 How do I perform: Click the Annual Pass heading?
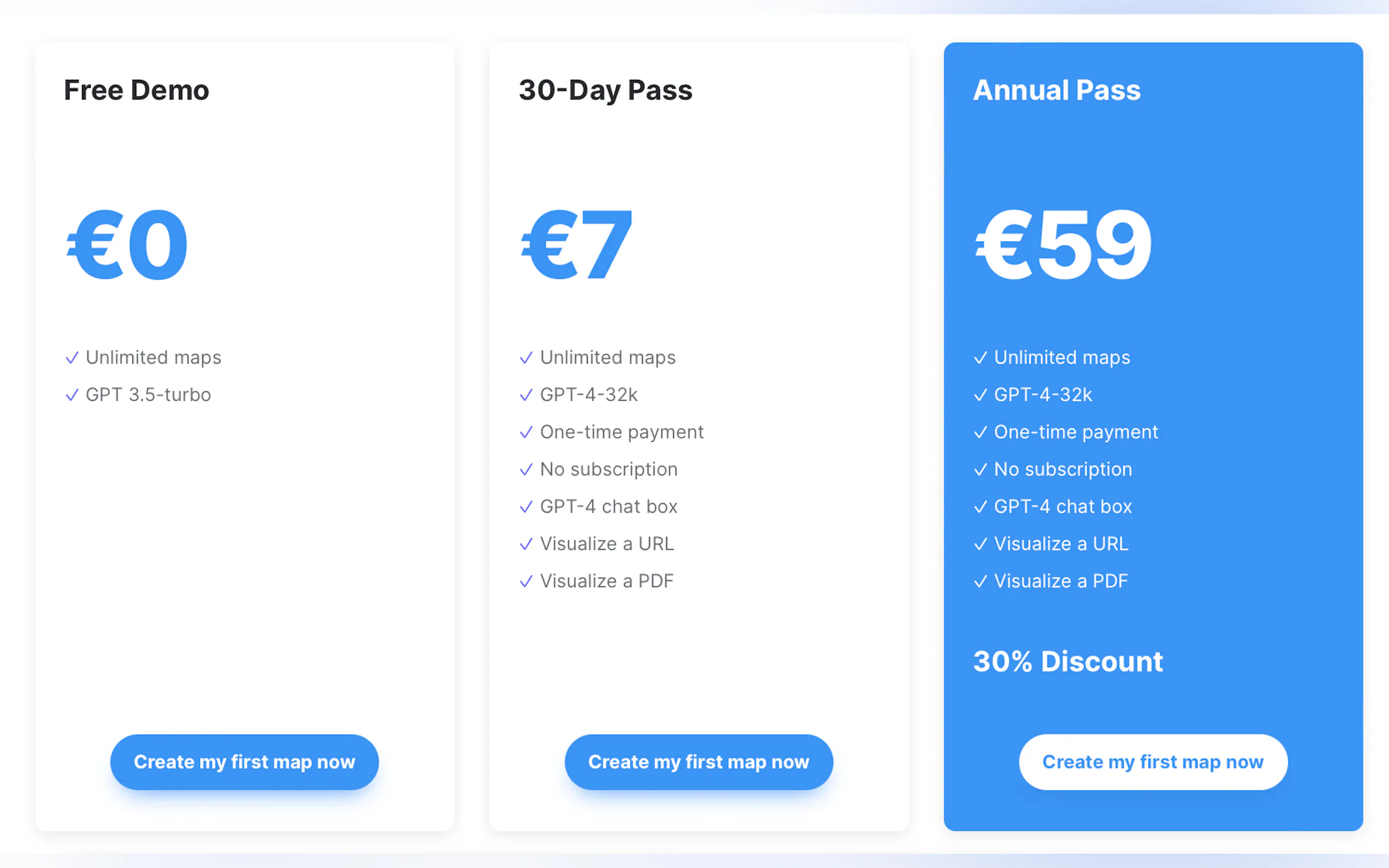click(1057, 90)
